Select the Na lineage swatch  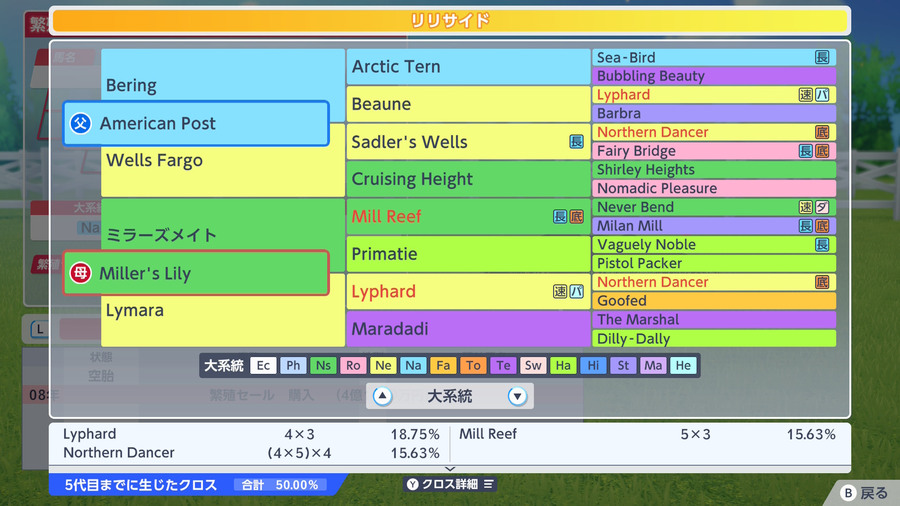coord(413,365)
